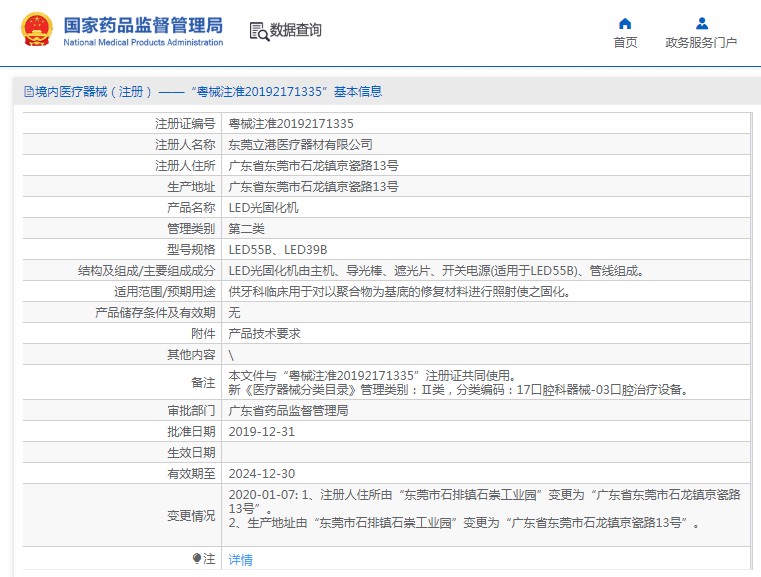Screen dimensions: 761x577
Task: Click the 数据查询 search document icon
Action: (259, 31)
